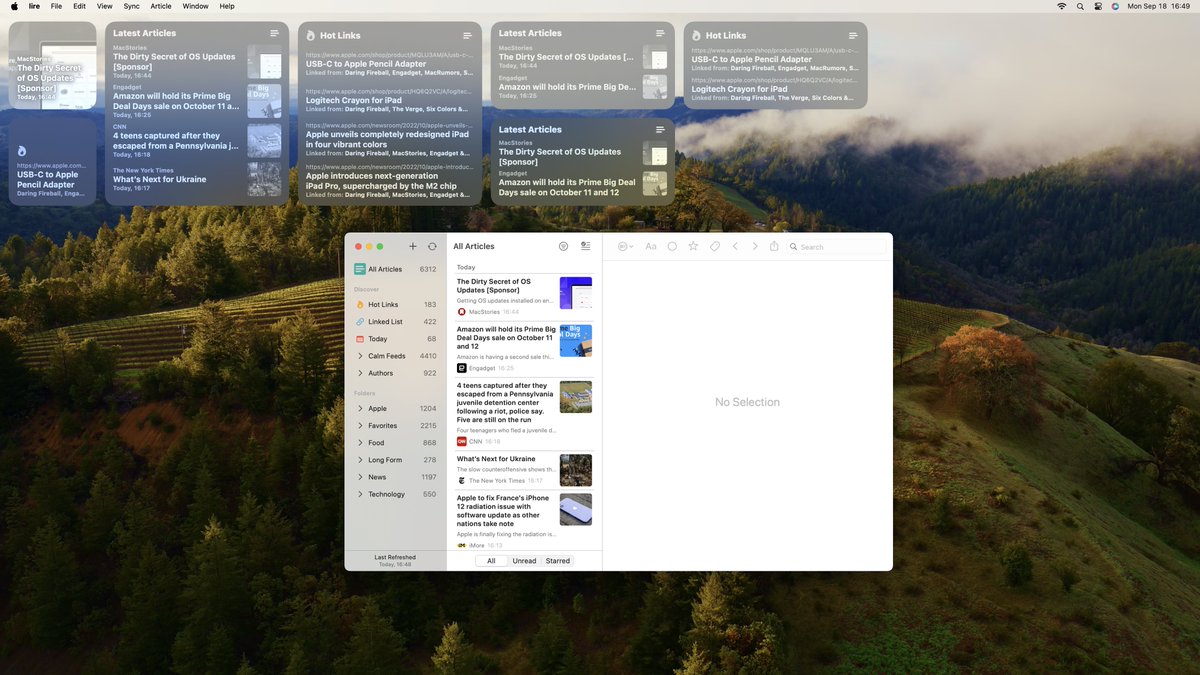Image resolution: width=1200 pixels, height=675 pixels.
Task: Open the File menu
Action: (x=56, y=6)
